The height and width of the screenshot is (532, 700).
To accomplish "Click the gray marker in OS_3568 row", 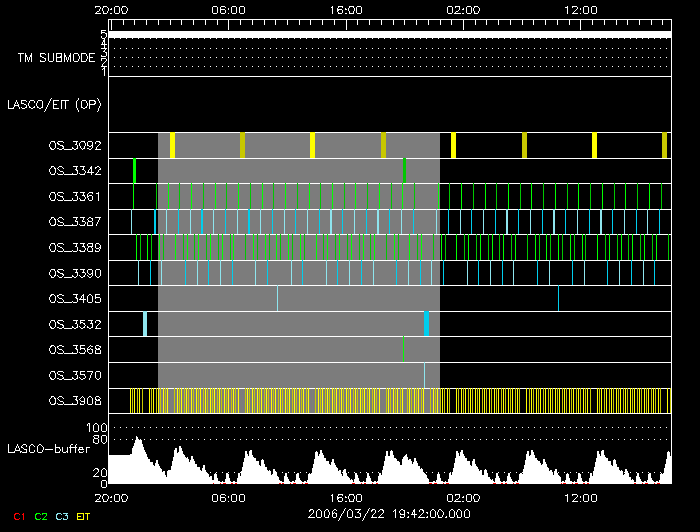I will coord(403,349).
